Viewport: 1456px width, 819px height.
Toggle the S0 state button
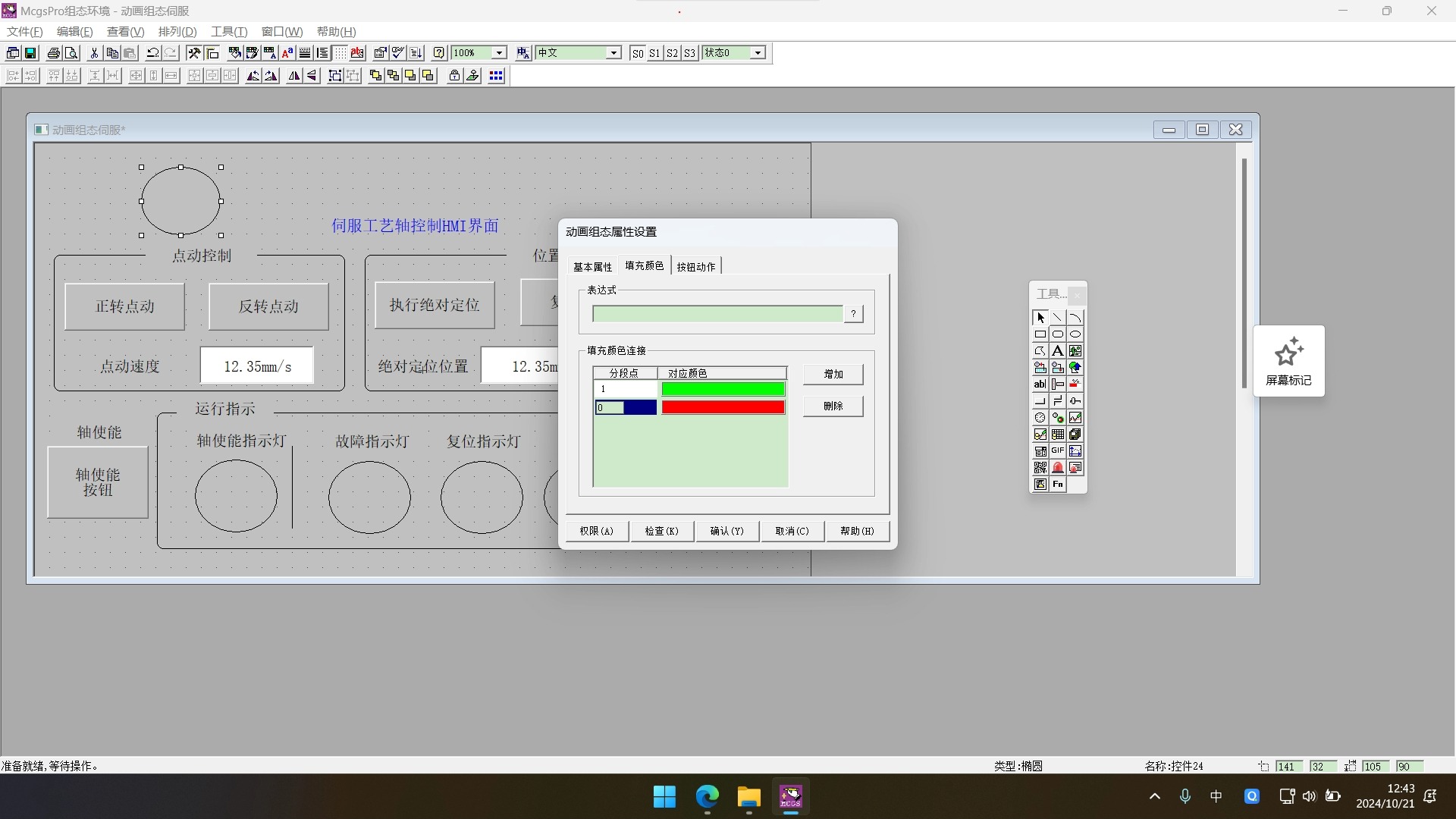(x=638, y=53)
